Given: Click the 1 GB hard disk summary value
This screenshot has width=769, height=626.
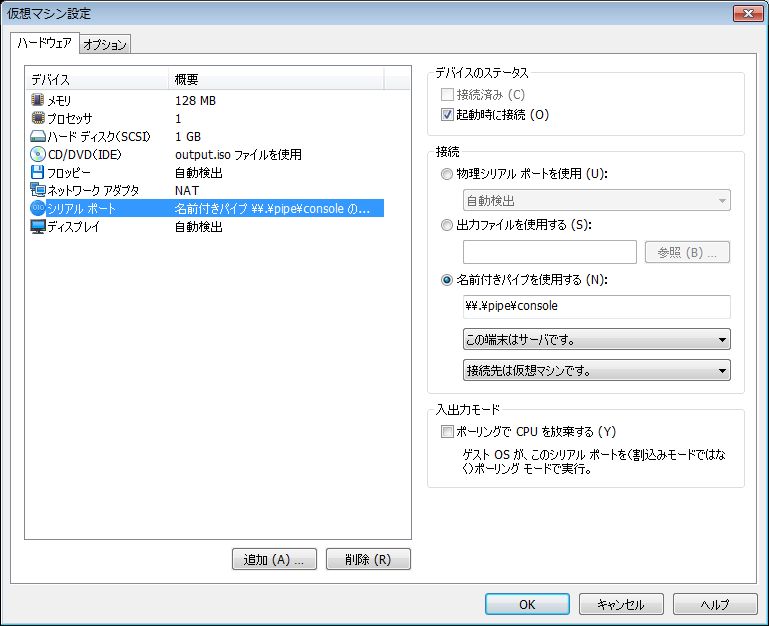Looking at the screenshot, I should point(188,136).
